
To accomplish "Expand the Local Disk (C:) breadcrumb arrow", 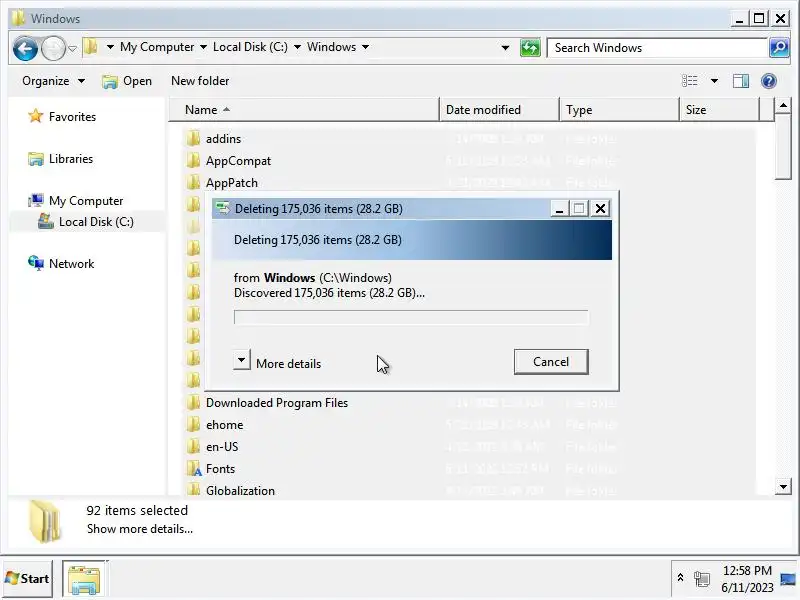I will click(297, 47).
